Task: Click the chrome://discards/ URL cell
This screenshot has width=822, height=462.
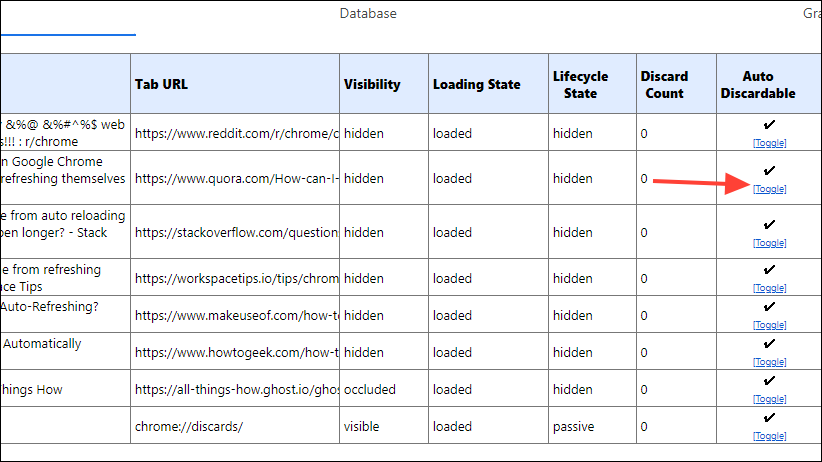Action: [189, 426]
